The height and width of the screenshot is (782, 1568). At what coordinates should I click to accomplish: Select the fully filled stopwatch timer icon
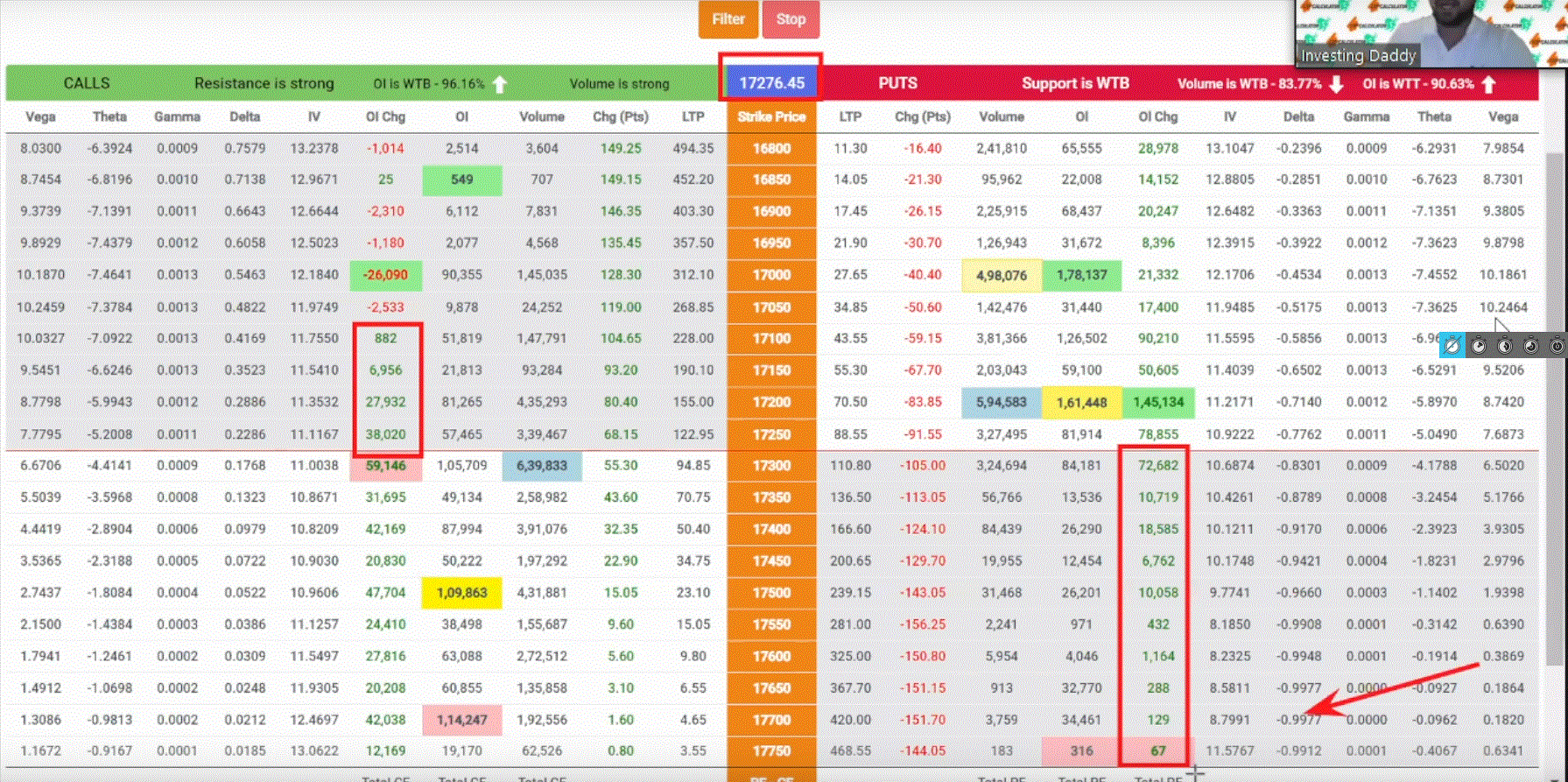1557,346
